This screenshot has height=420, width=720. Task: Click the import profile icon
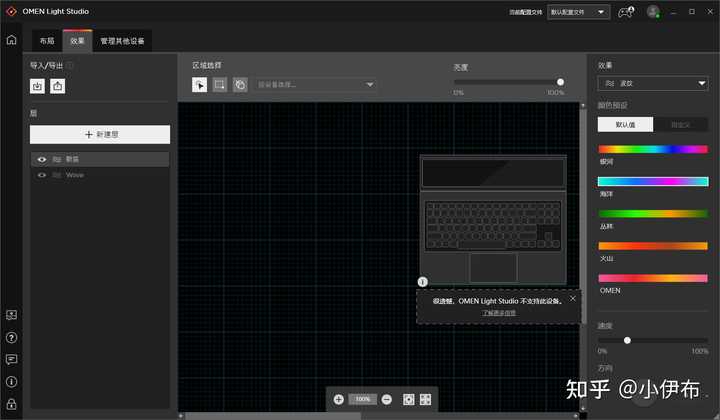click(x=37, y=86)
